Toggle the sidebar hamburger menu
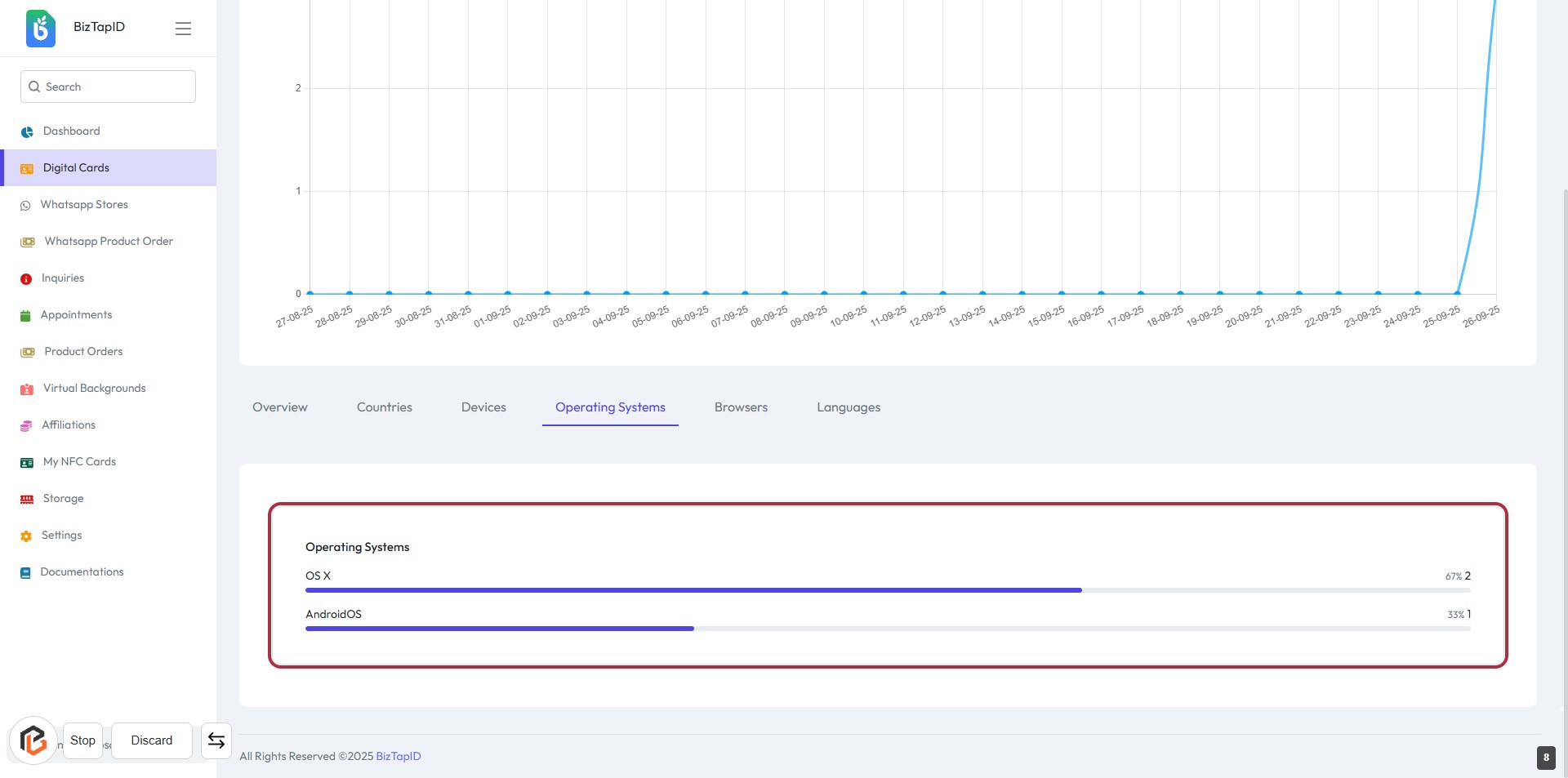This screenshot has width=1568, height=778. coord(183,29)
